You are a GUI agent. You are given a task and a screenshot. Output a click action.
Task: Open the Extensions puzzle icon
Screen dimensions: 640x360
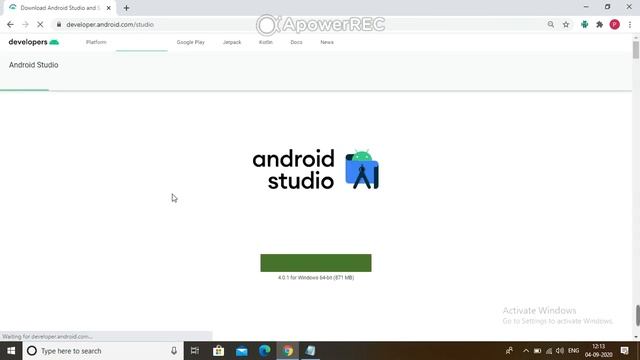(x=599, y=24)
